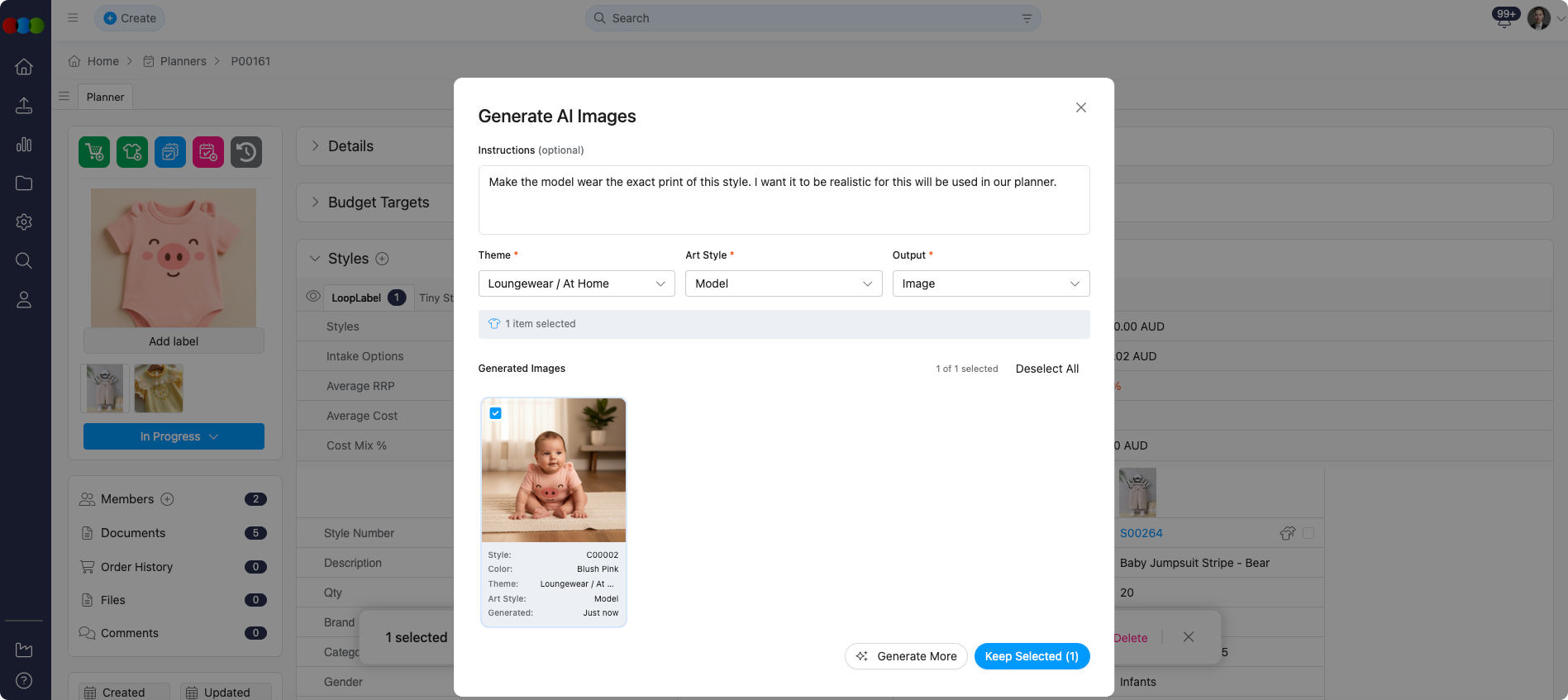The image size is (1568, 700).
Task: Open the account dropdown arrow beside avatar
Action: (1560, 18)
